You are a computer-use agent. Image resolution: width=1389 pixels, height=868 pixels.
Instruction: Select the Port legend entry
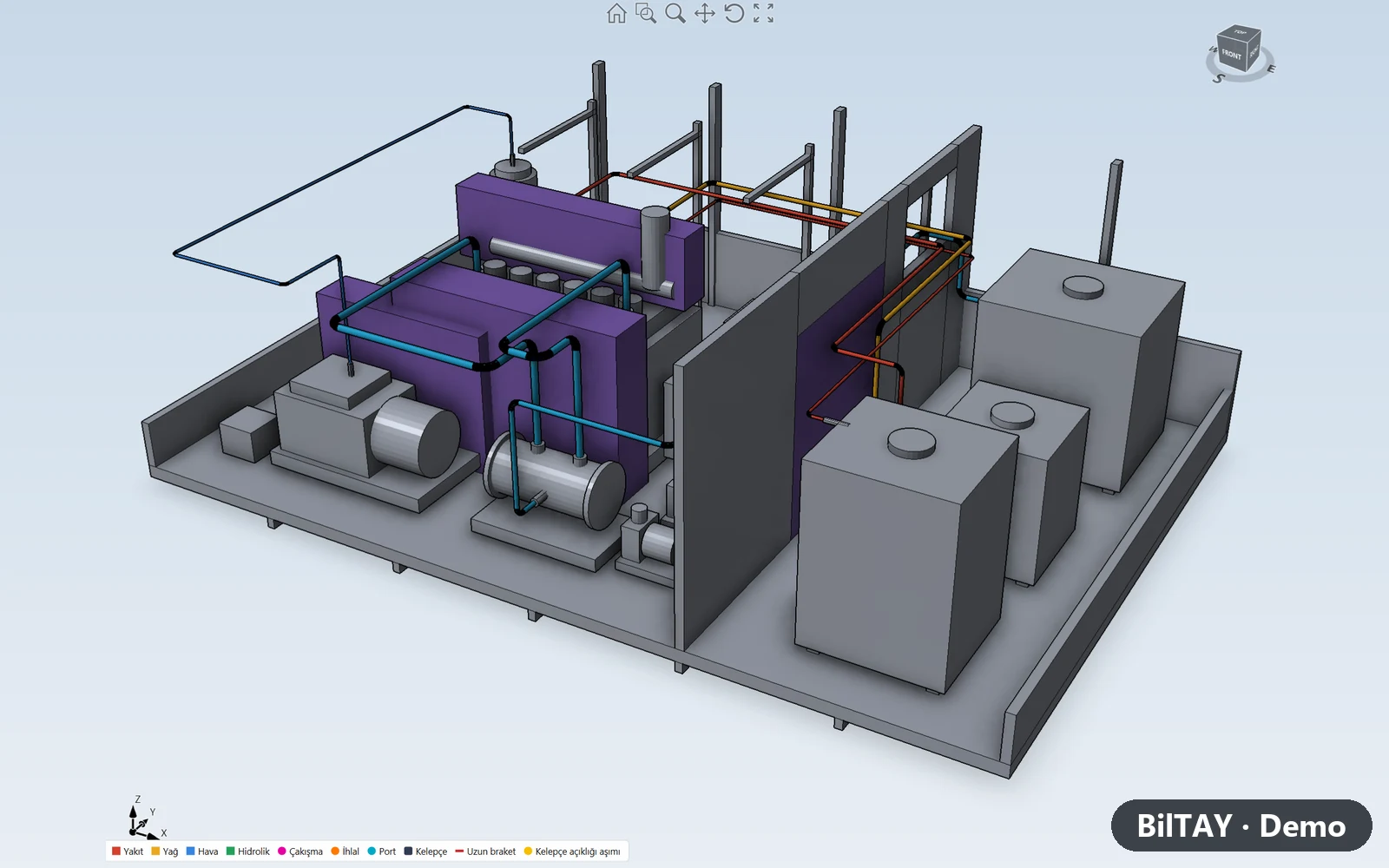381,852
